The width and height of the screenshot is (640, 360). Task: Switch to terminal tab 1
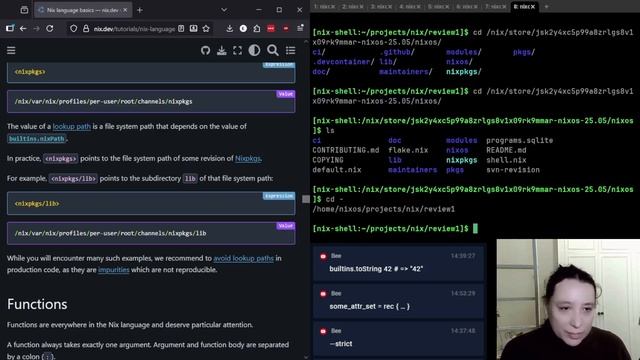click(324, 7)
